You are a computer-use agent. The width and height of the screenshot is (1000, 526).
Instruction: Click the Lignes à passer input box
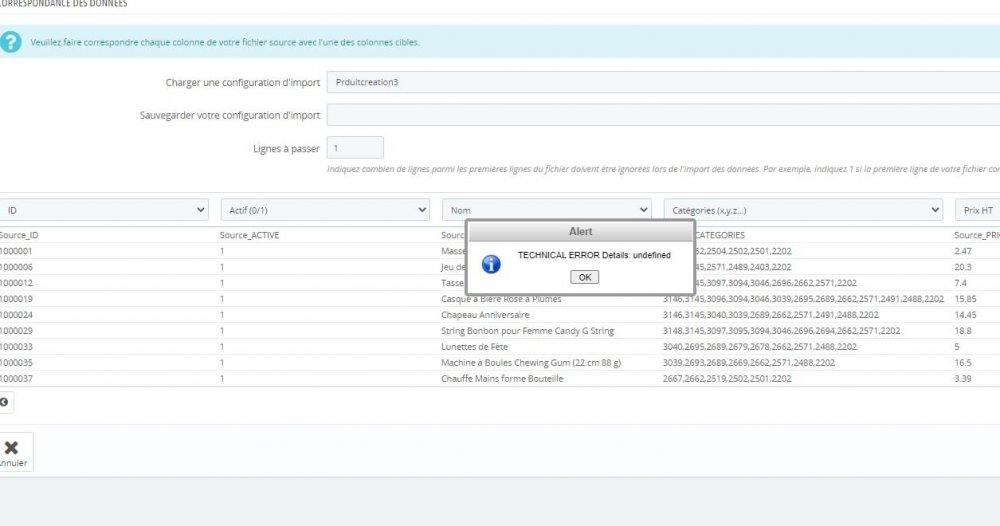click(355, 148)
